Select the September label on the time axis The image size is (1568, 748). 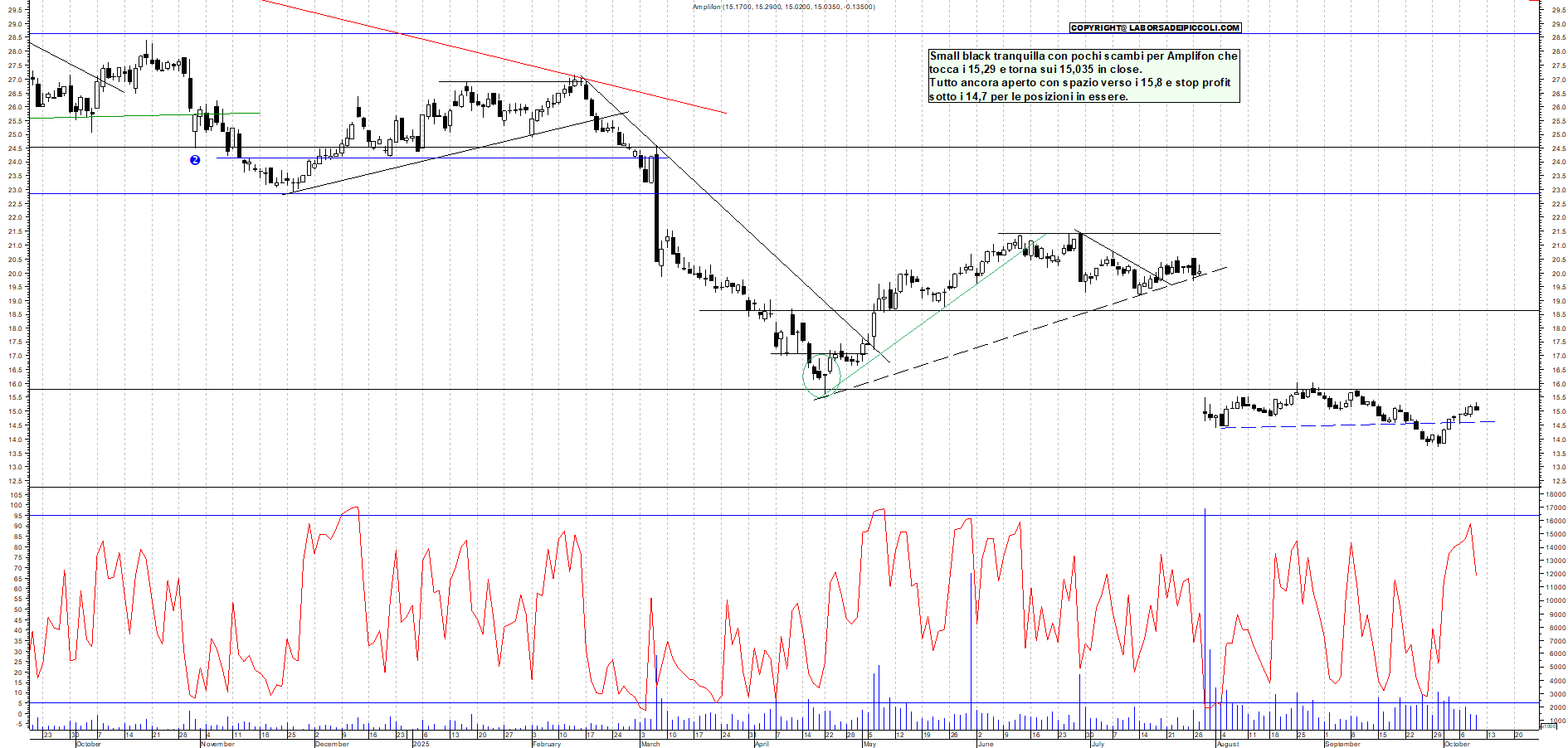tap(1342, 744)
